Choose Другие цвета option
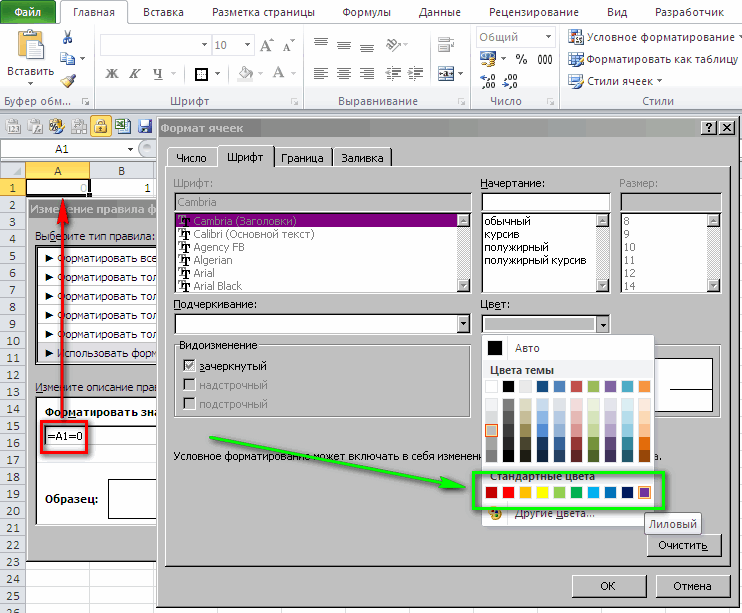This screenshot has width=742, height=613. coord(554,514)
